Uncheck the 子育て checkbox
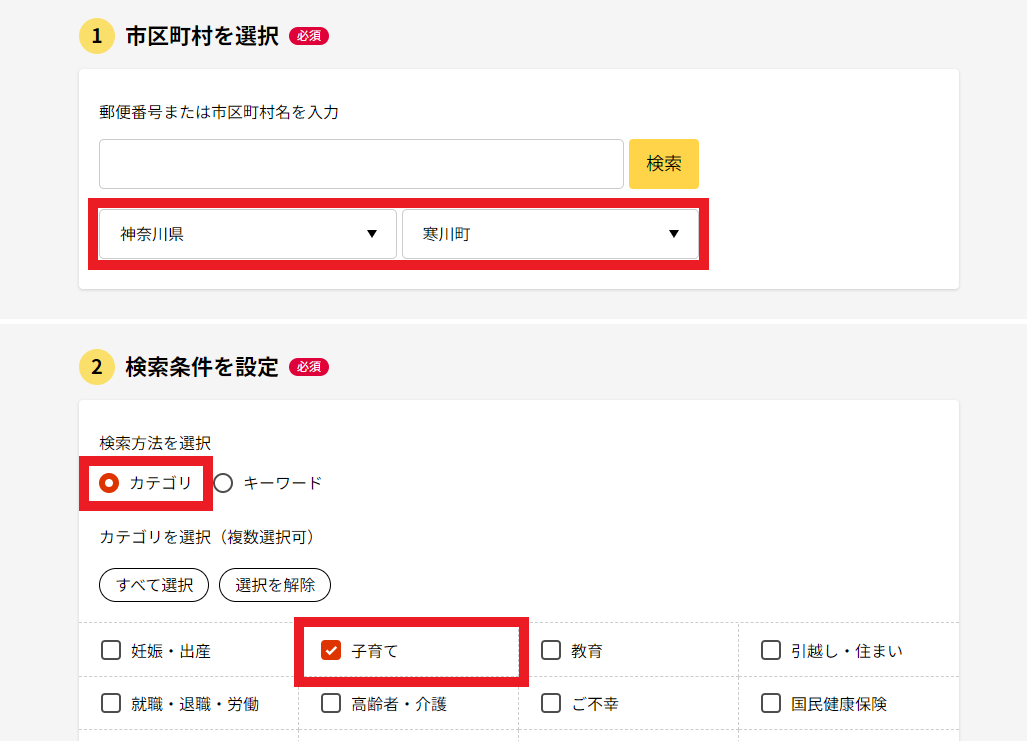Image resolution: width=1027 pixels, height=741 pixels. [331, 651]
